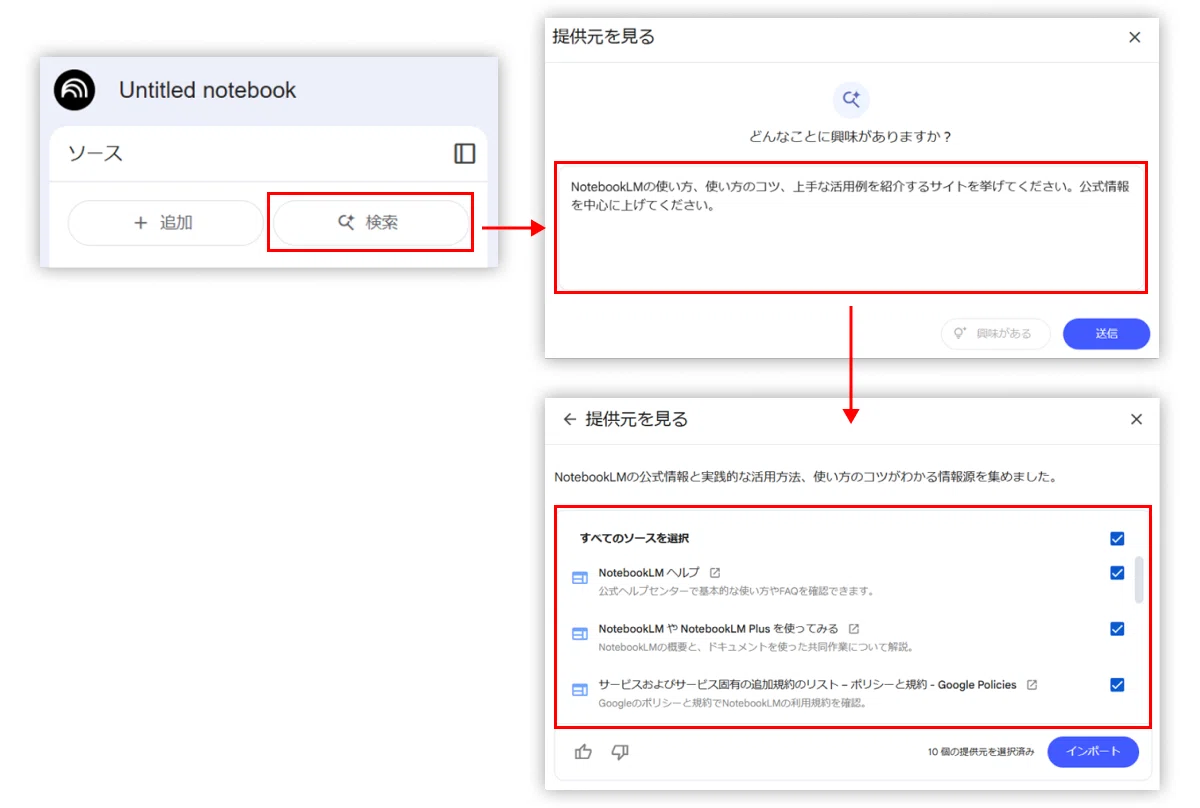
Task: Send the query with 送信 button
Action: [1106, 334]
